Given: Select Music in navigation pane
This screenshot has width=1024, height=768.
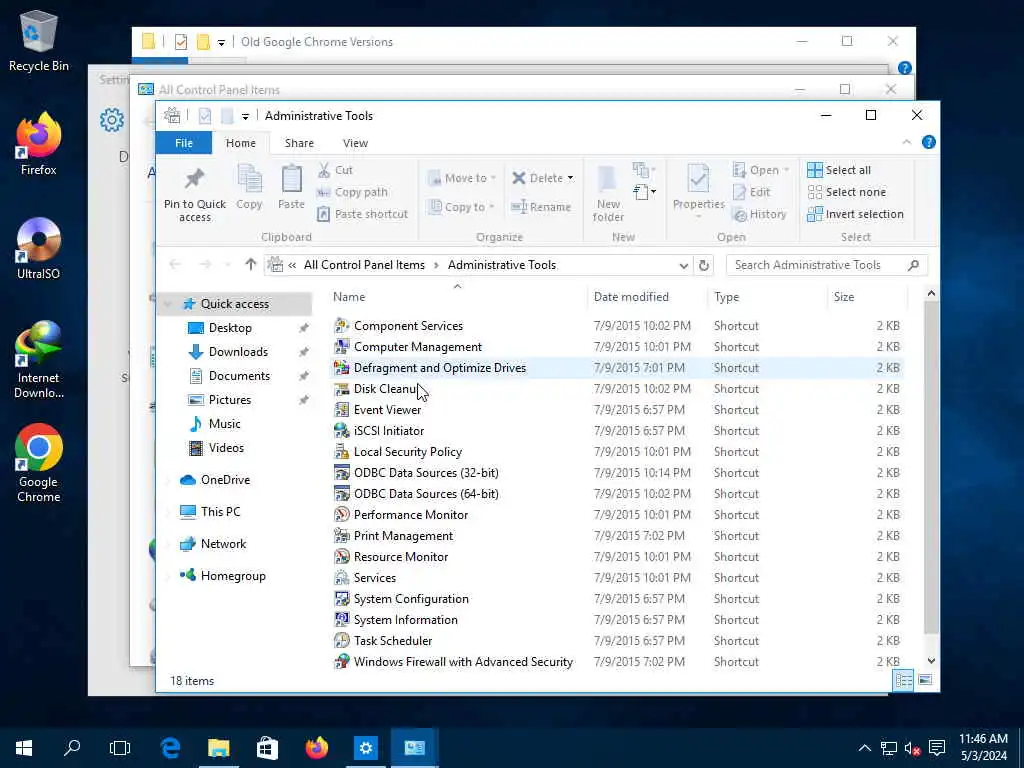Looking at the screenshot, I should 224,424.
